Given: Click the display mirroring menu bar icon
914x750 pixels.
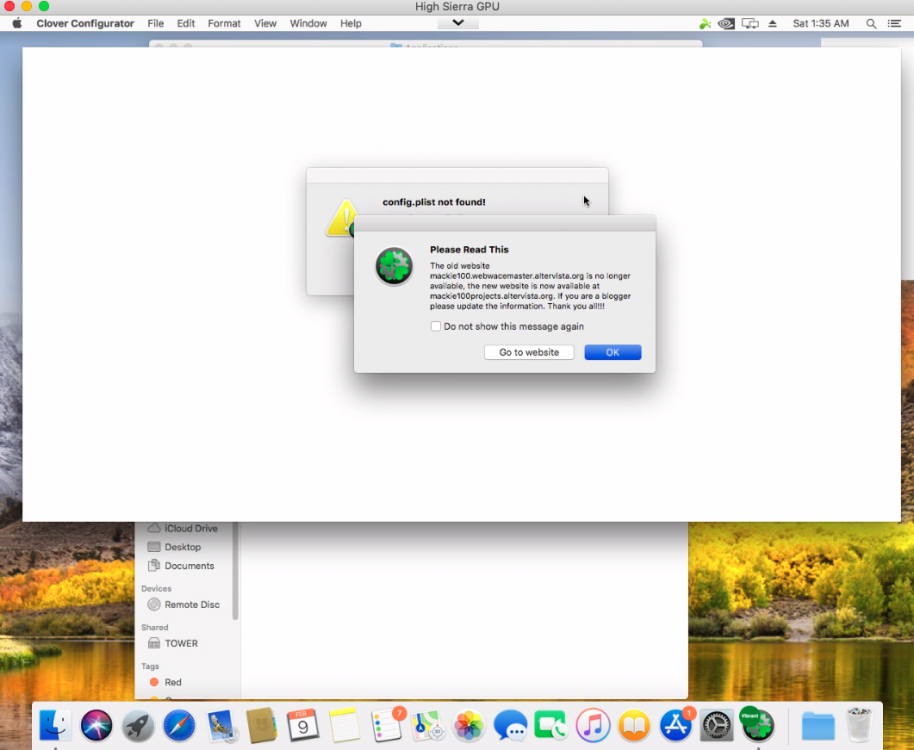Looking at the screenshot, I should (x=750, y=23).
